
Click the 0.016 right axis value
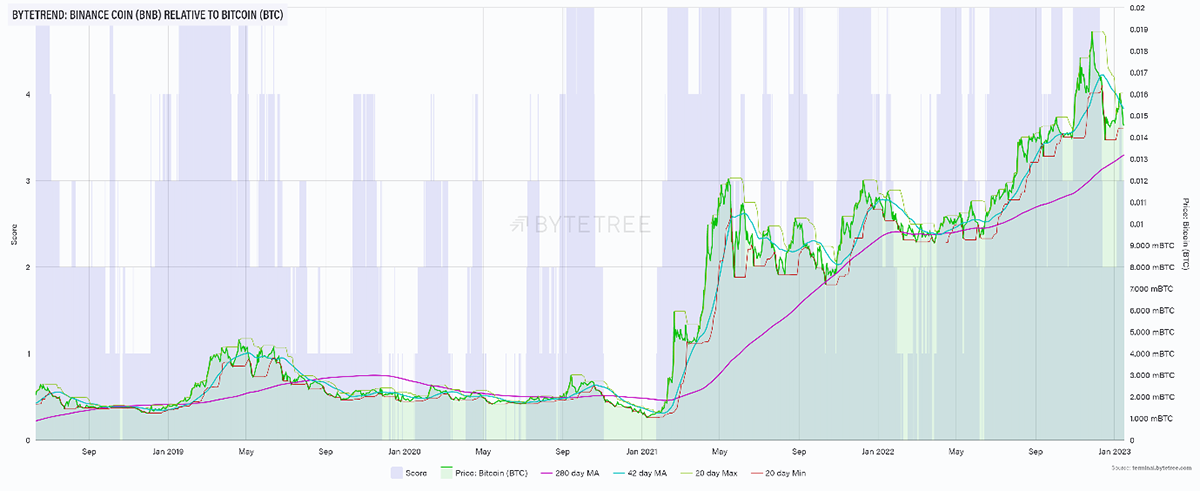pyautogui.click(x=1141, y=94)
